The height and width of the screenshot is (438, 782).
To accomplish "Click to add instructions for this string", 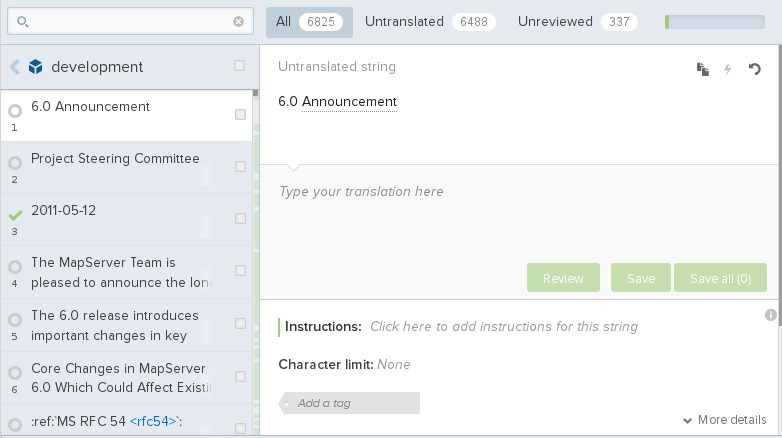I will click(503, 326).
